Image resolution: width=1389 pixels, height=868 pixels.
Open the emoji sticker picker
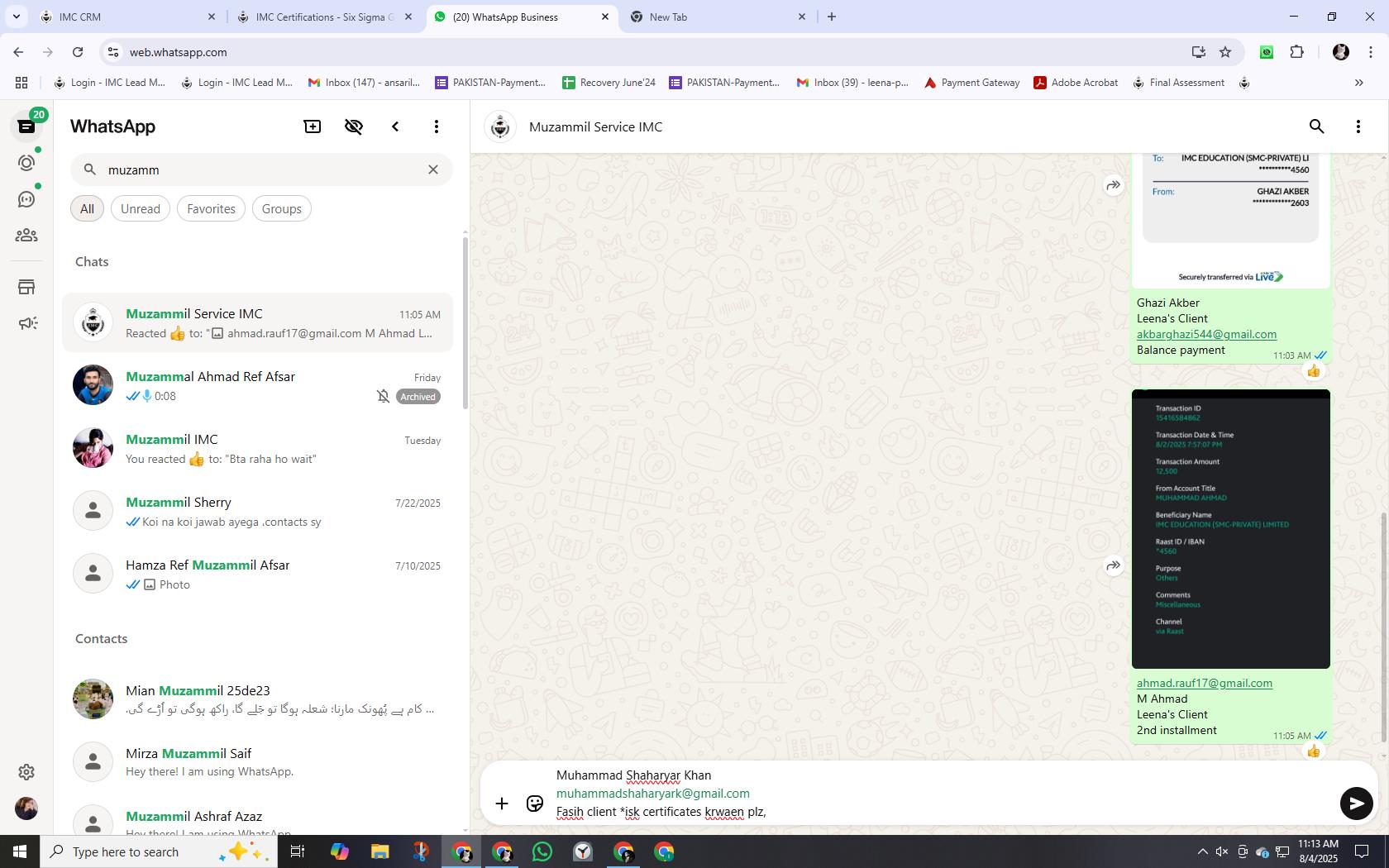pos(535,804)
